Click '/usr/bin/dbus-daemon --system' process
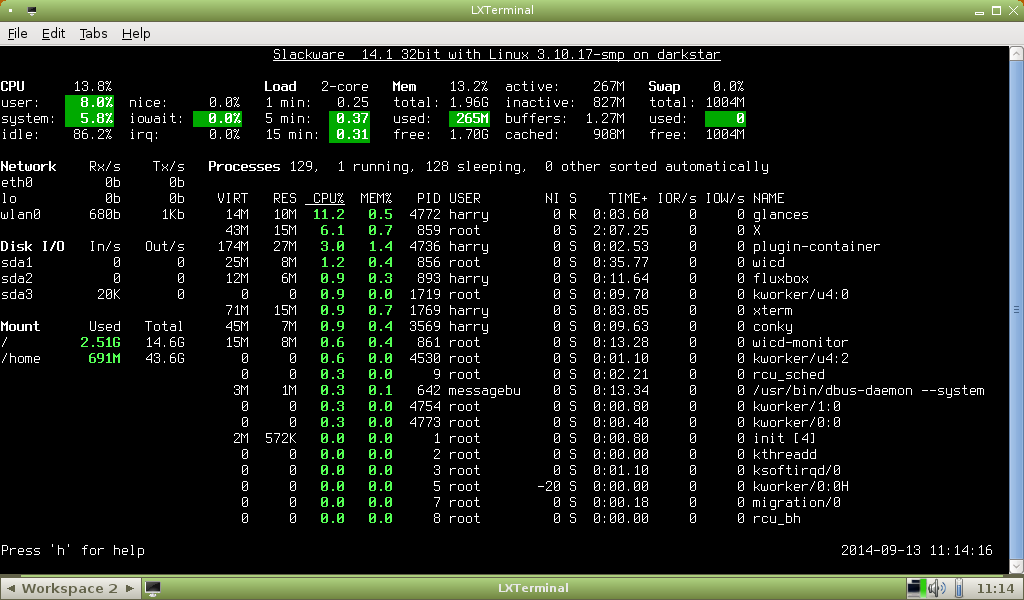The height and width of the screenshot is (600, 1024). [869, 390]
